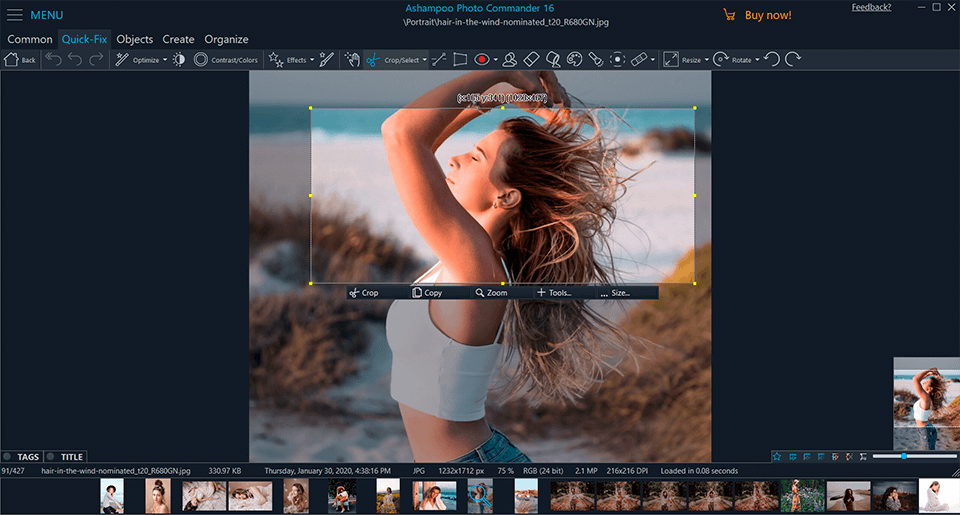
Task: Select the bandage repair tool
Action: (x=639, y=59)
